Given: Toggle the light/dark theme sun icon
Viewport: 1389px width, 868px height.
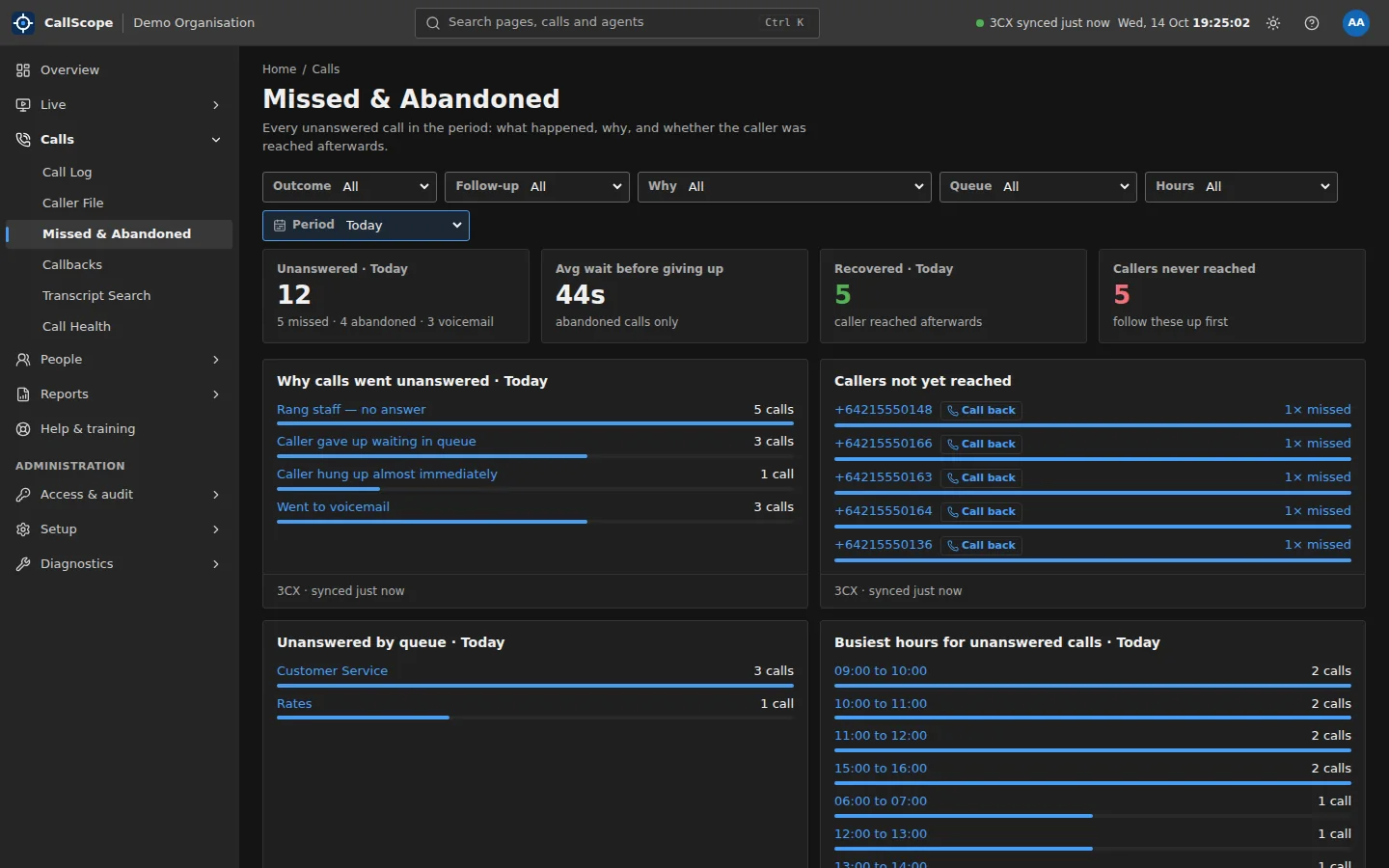Looking at the screenshot, I should pos(1273,23).
